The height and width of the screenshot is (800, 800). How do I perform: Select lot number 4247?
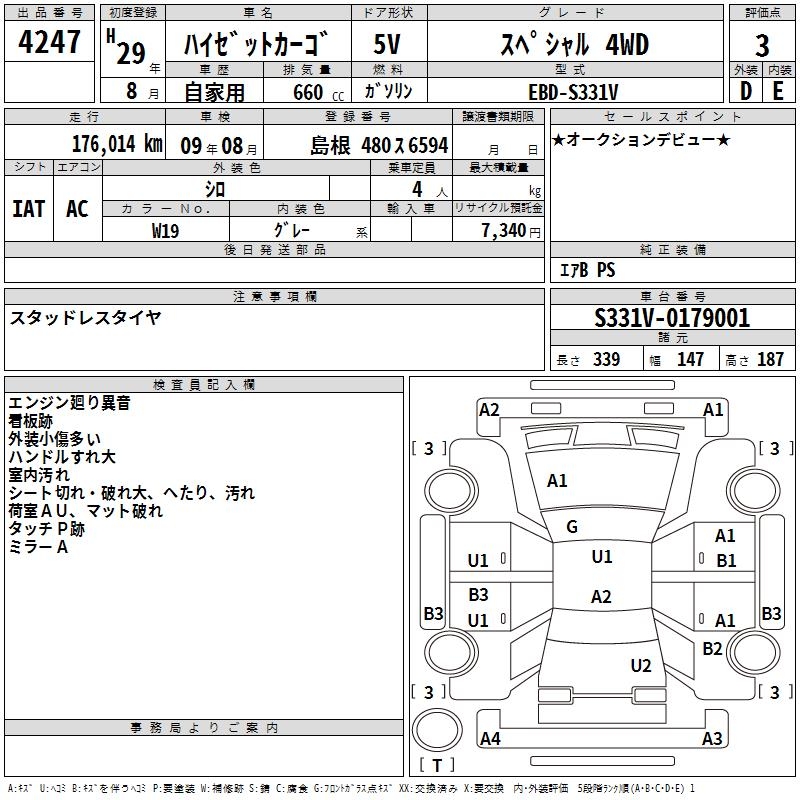[49, 42]
